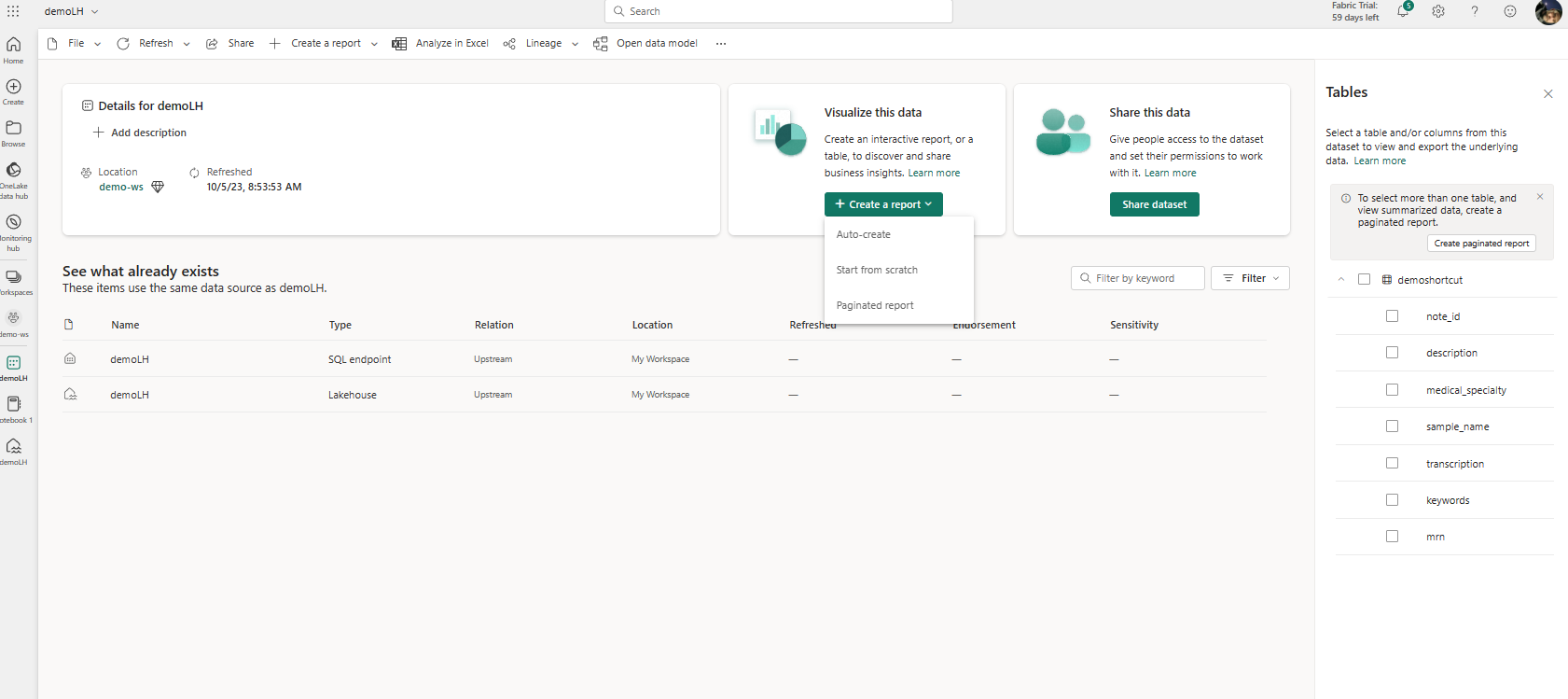This screenshot has width=1568, height=699.
Task: Collapse the demoshortcut table tree
Action: point(1341,279)
